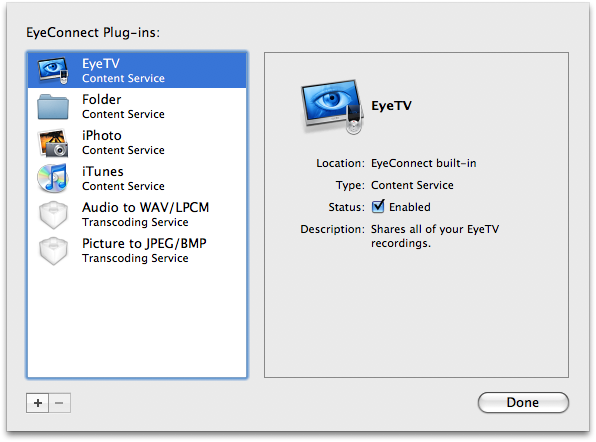Image resolution: width=596 pixels, height=442 pixels.
Task: Select the iPhoto Content Service entry
Action: pos(137,143)
